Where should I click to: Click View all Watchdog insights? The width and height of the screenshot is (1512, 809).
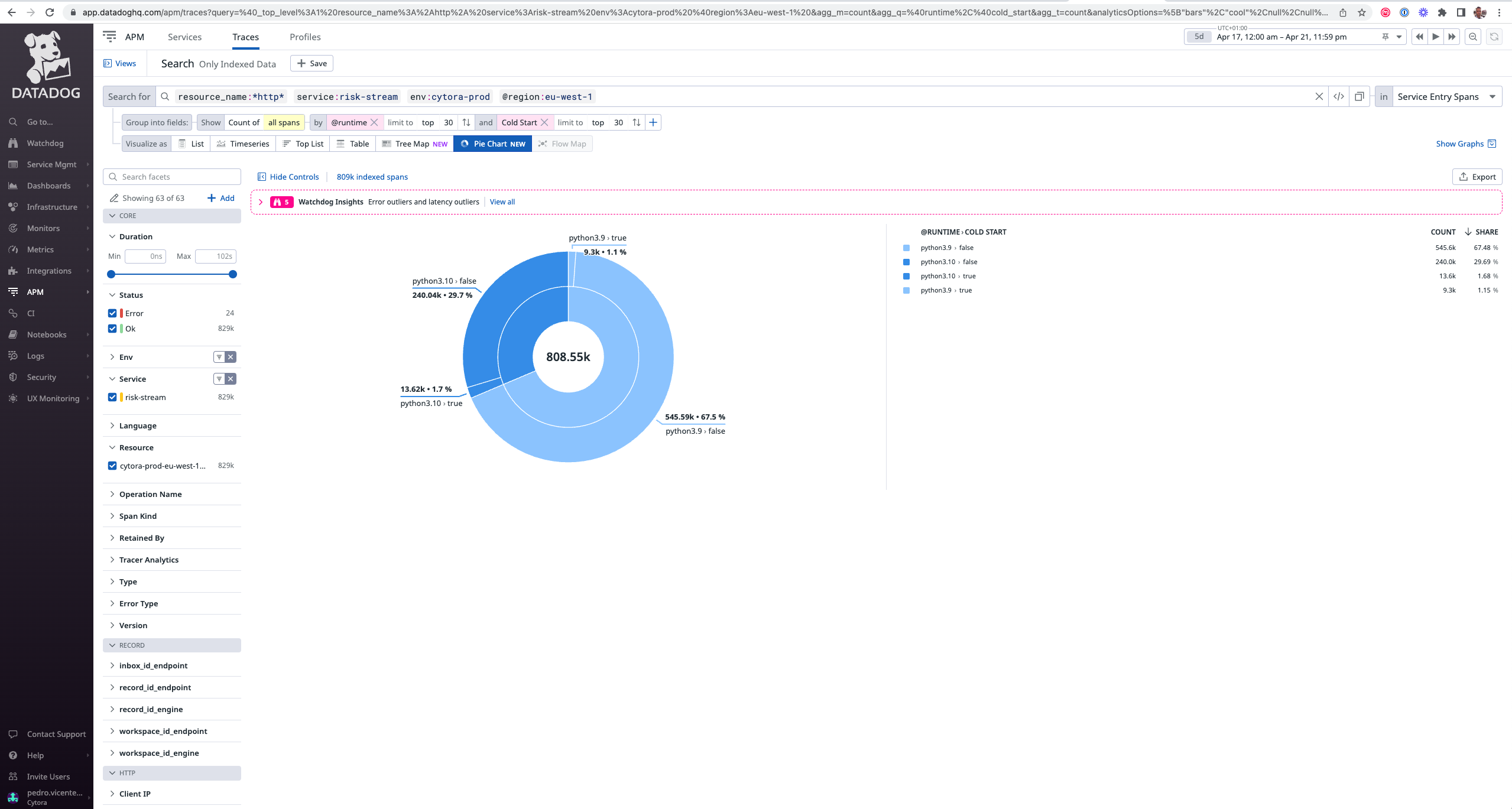coord(502,202)
